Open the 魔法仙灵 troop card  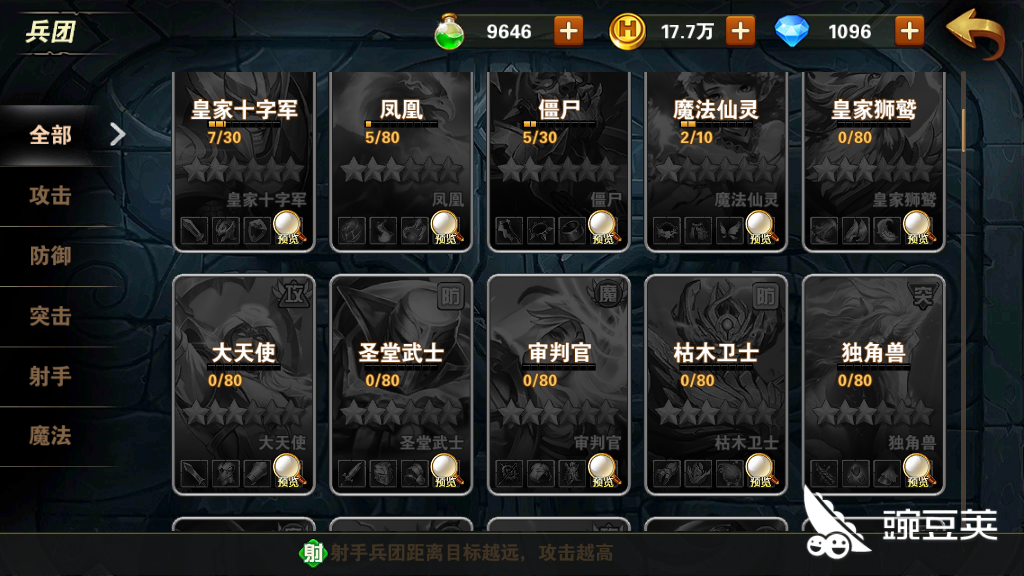(x=716, y=161)
